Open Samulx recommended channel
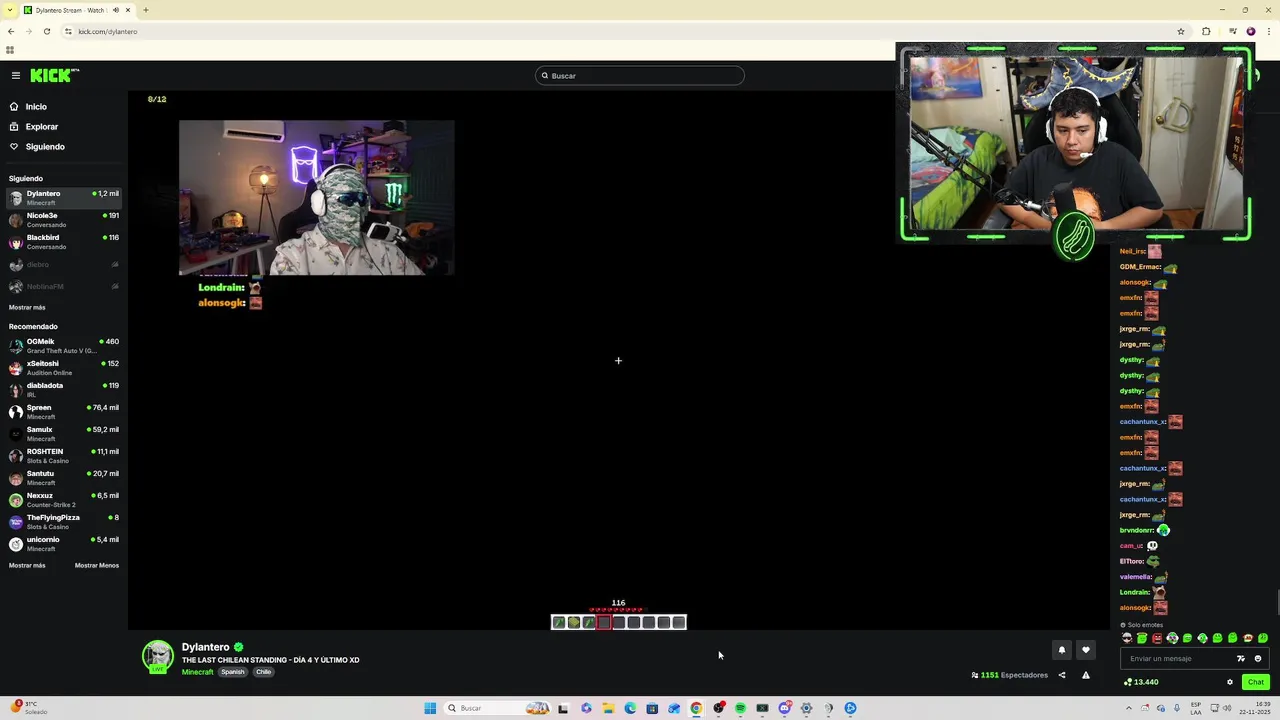 click(x=64, y=434)
